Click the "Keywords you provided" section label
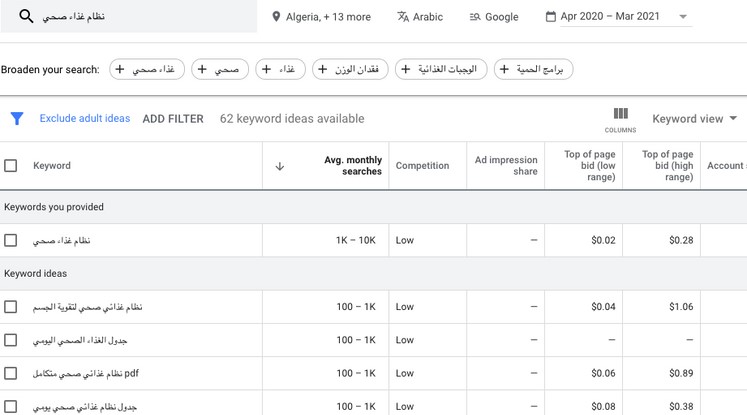The image size is (747, 415). 54,207
